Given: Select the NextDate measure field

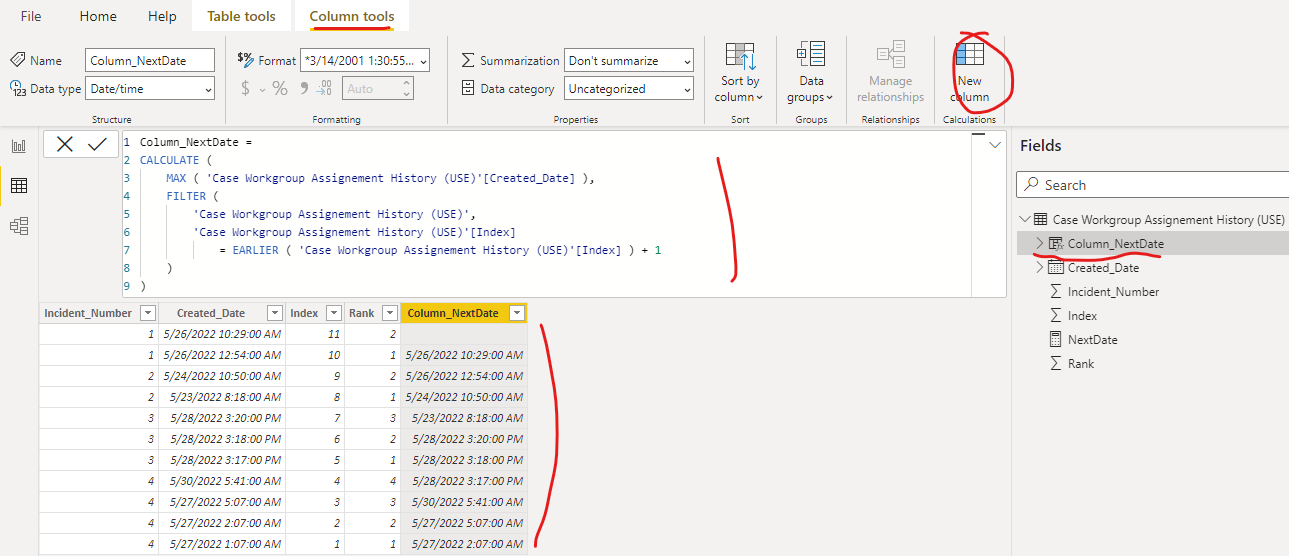Looking at the screenshot, I should coord(1092,339).
